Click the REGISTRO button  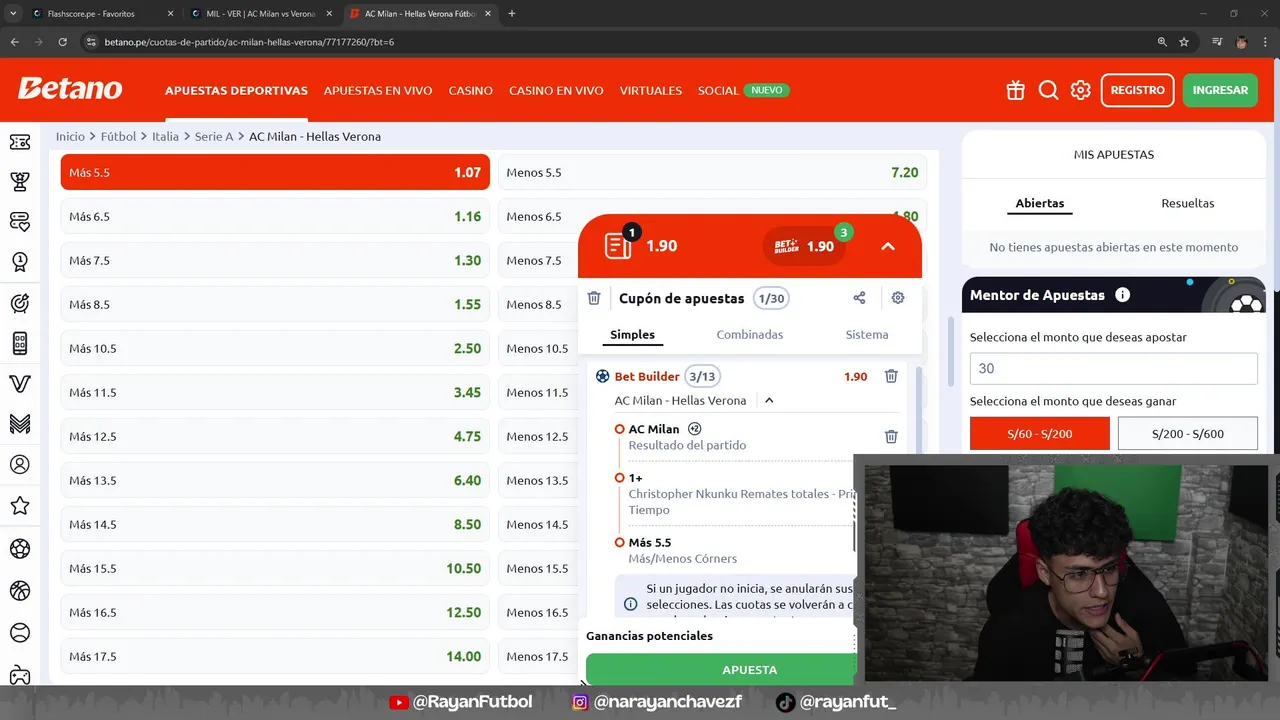pyautogui.click(x=1138, y=90)
